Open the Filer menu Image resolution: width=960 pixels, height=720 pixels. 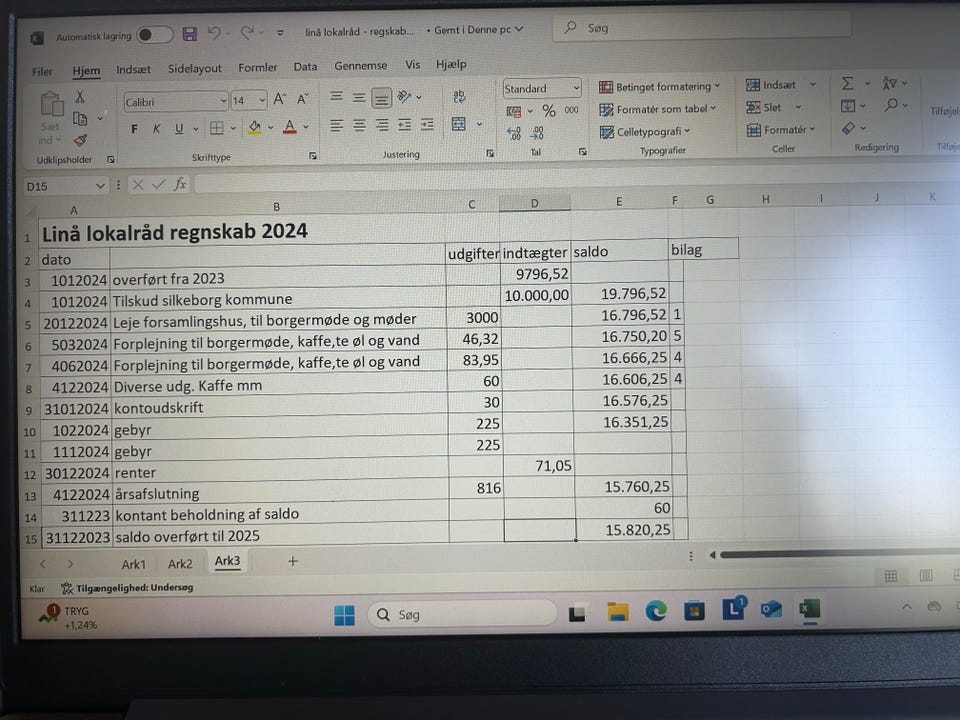(x=42, y=72)
